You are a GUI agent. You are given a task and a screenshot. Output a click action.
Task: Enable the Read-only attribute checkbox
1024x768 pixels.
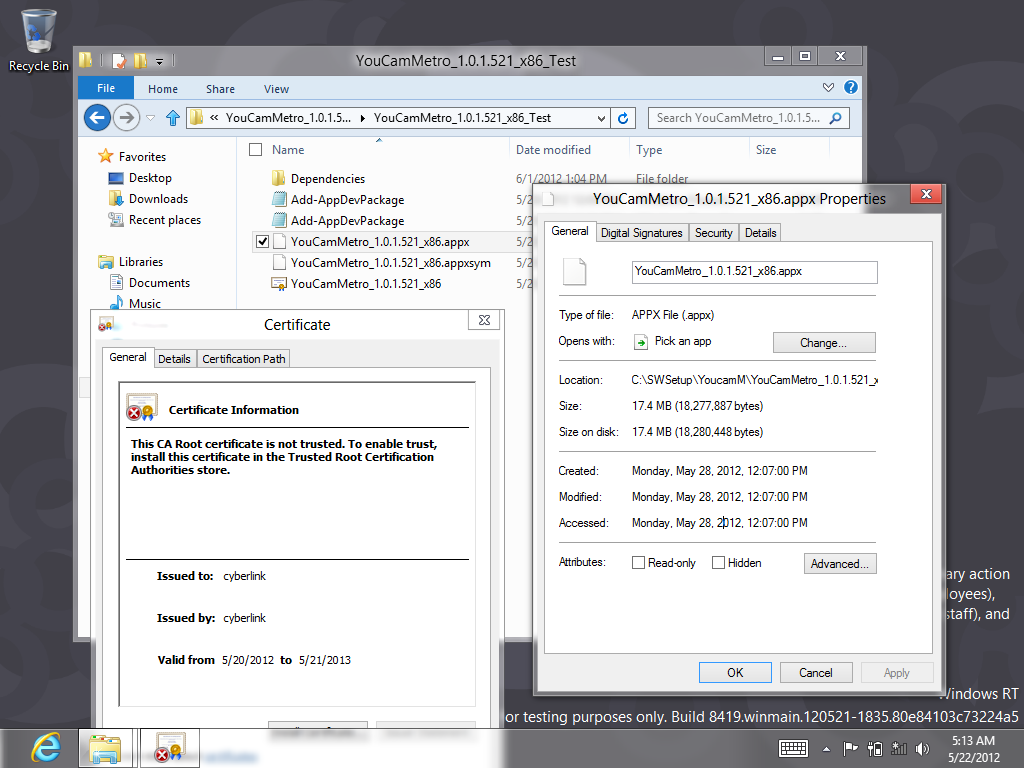click(638, 563)
